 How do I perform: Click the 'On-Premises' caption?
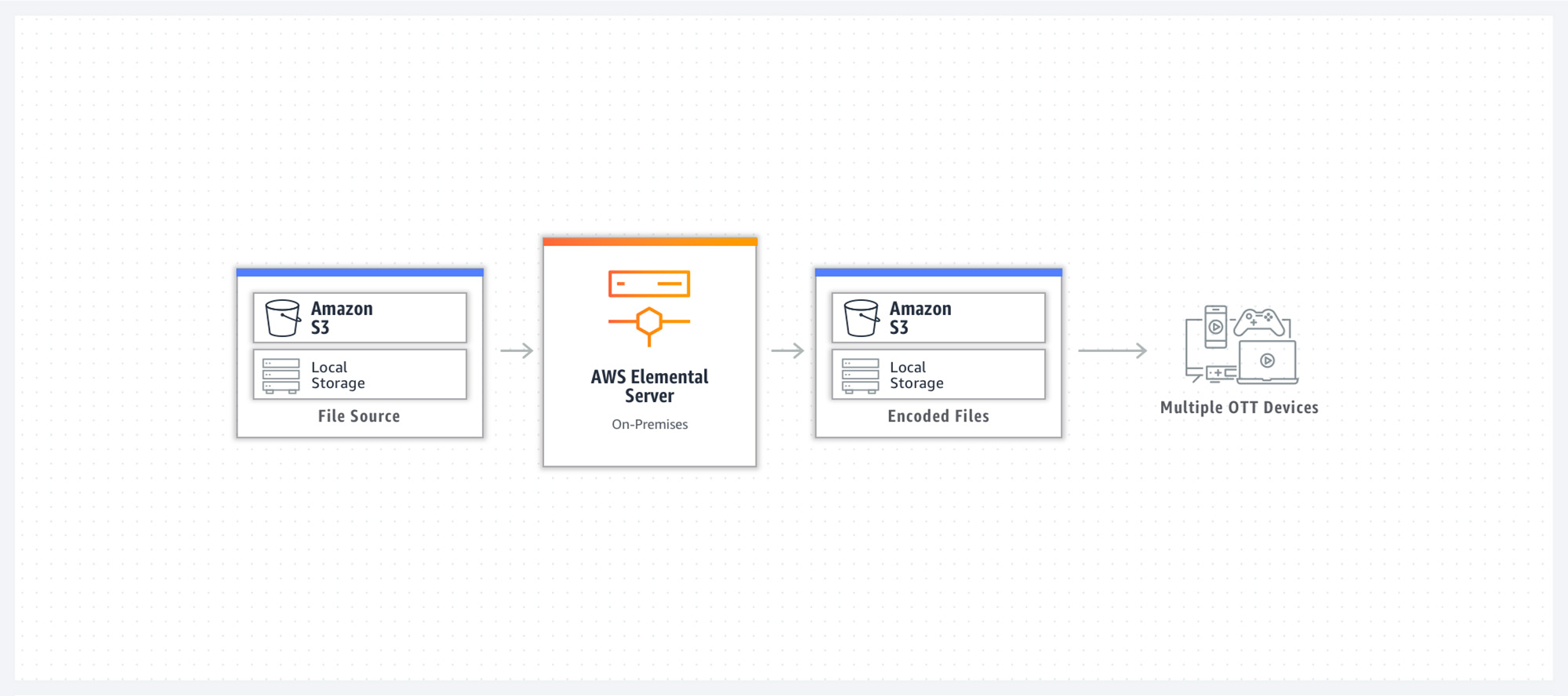click(649, 424)
